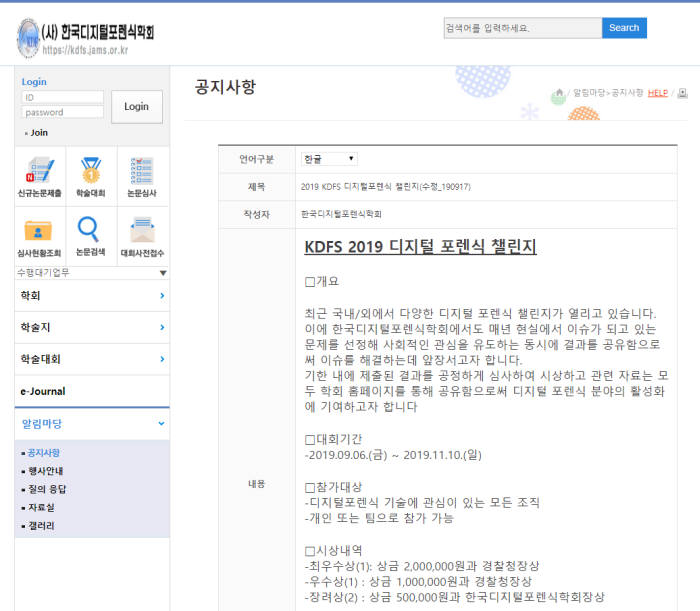
Task: Select 공지사항 in sidebar submenu
Action: 43,453
